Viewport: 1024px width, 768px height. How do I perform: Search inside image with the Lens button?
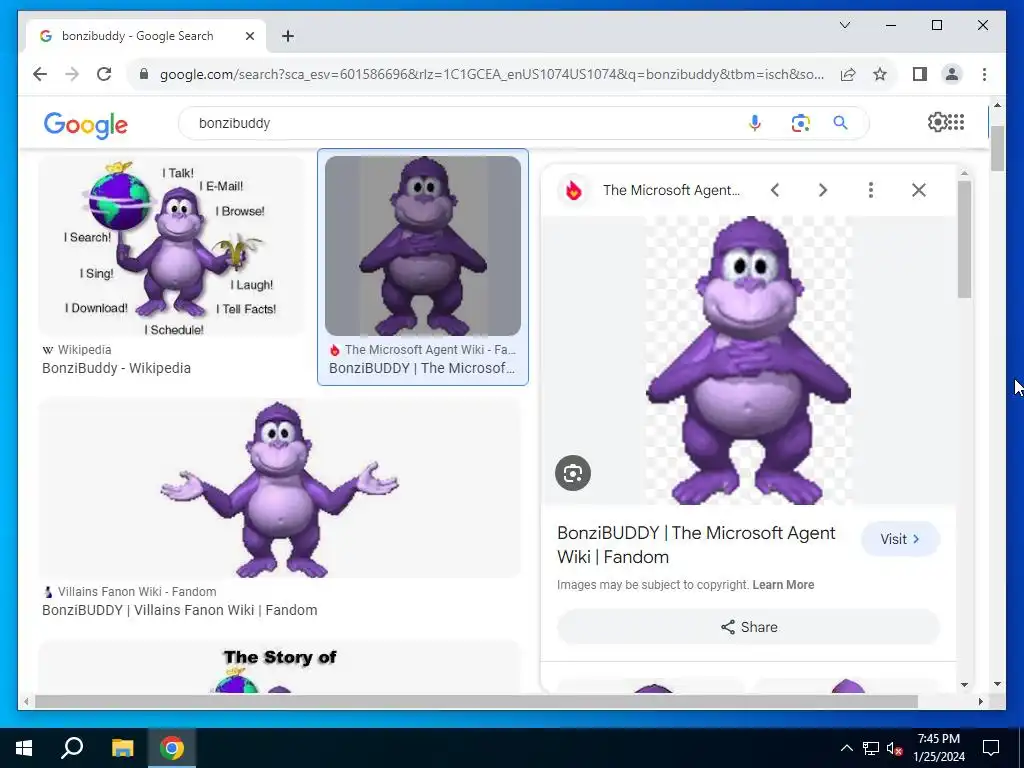[x=573, y=473]
